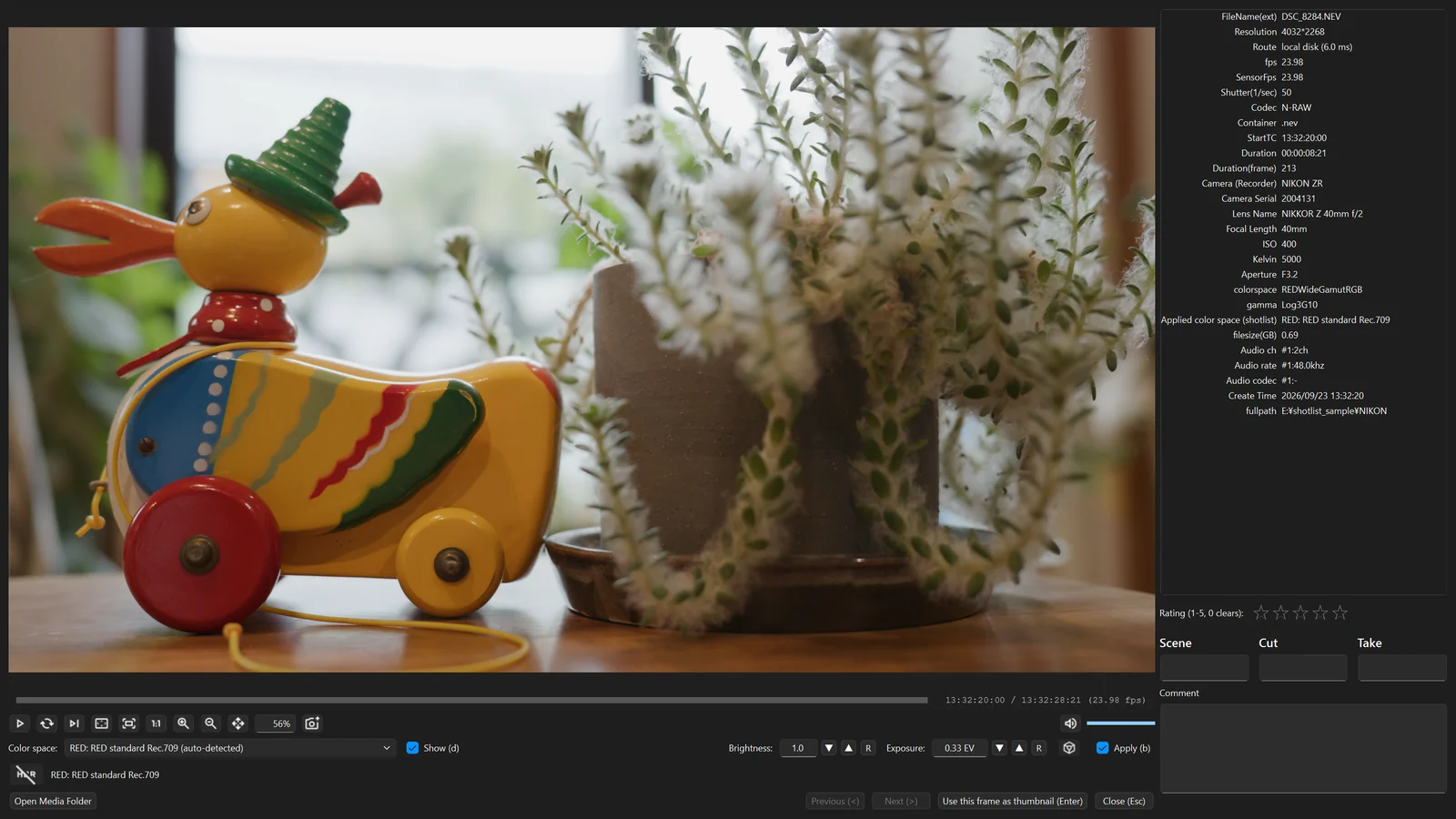Reset Brightness with its R button
The width and height of the screenshot is (1456, 819).
(868, 748)
